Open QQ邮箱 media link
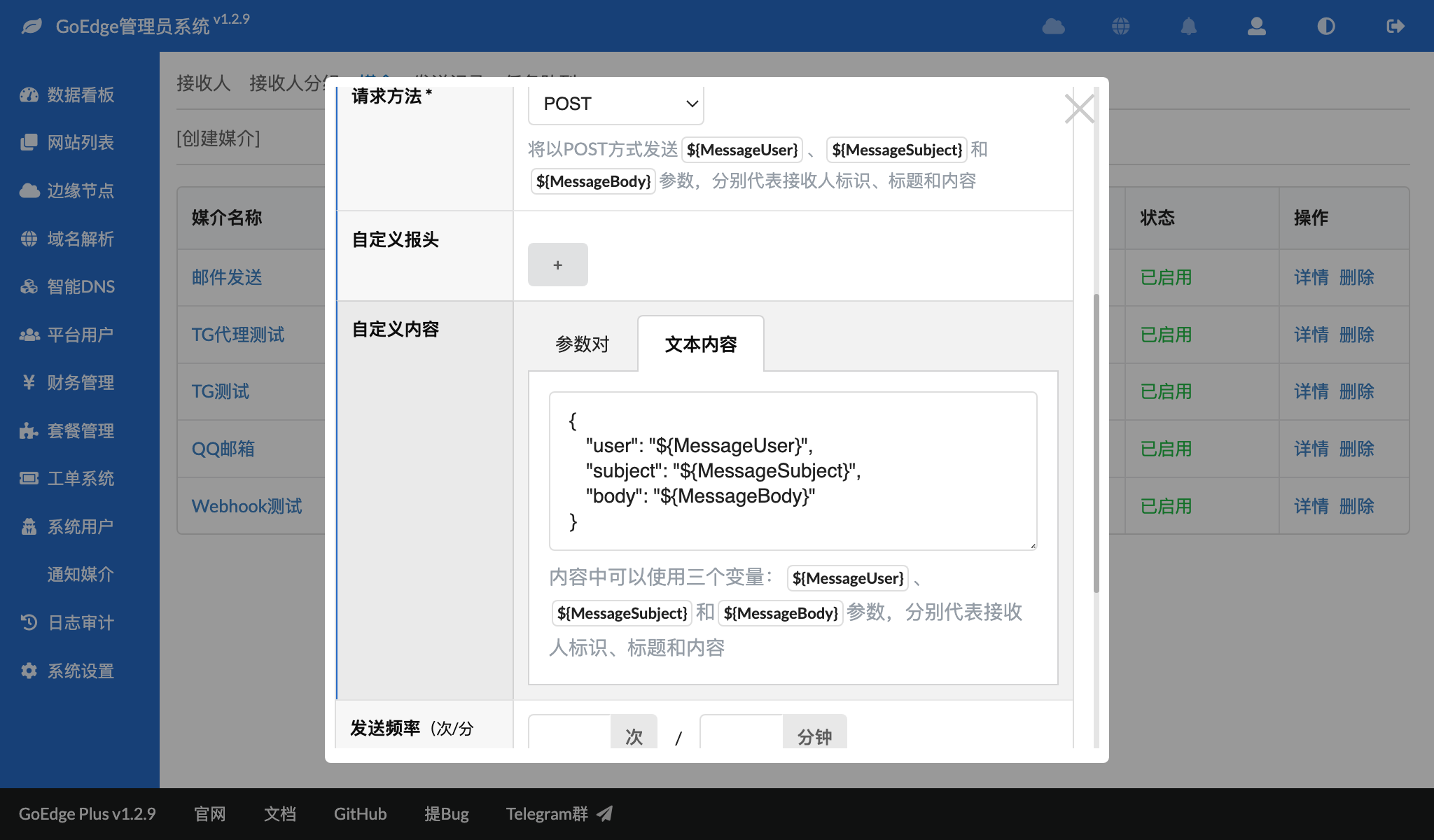The image size is (1434, 840). 223,449
